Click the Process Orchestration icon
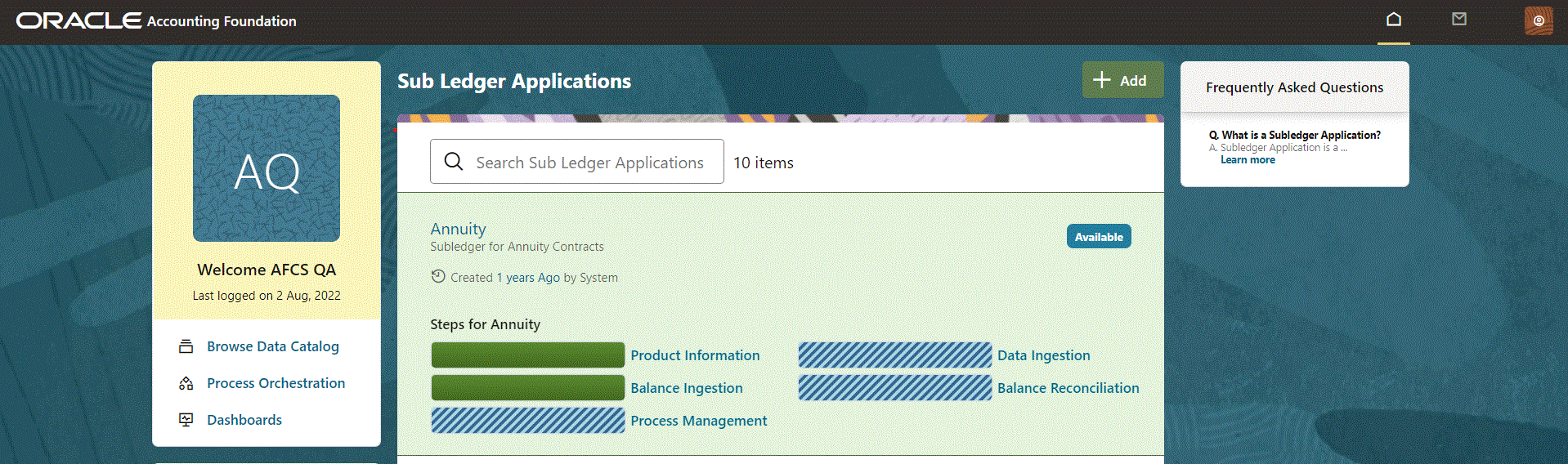The width and height of the screenshot is (1568, 464). tap(186, 383)
